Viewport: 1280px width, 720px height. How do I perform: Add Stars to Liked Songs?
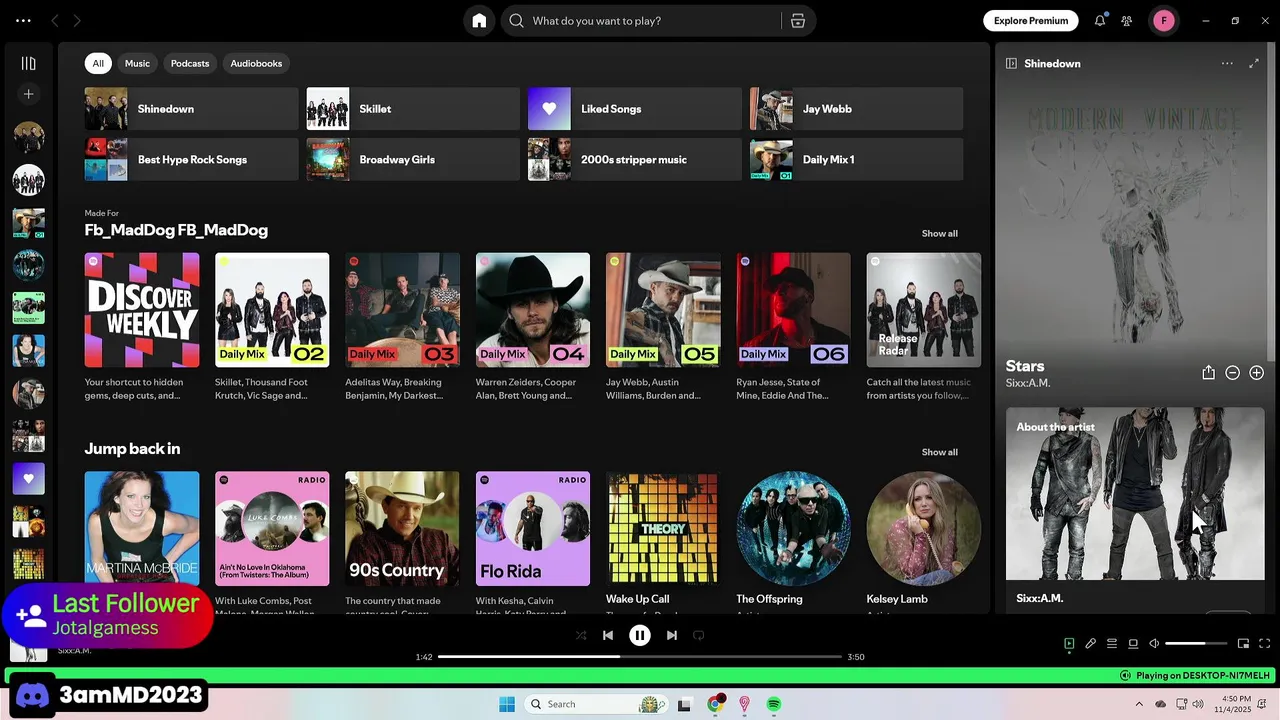(1257, 373)
